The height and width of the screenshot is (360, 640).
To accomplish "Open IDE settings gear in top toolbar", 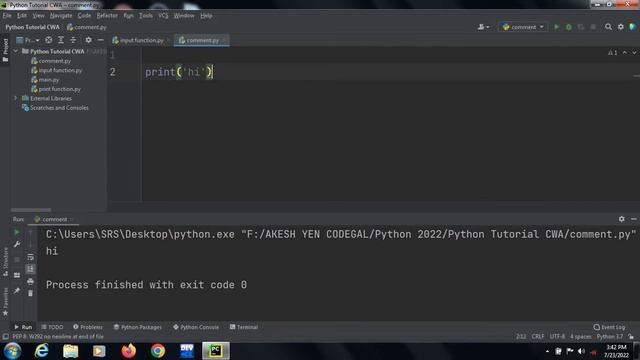I will (x=620, y=27).
